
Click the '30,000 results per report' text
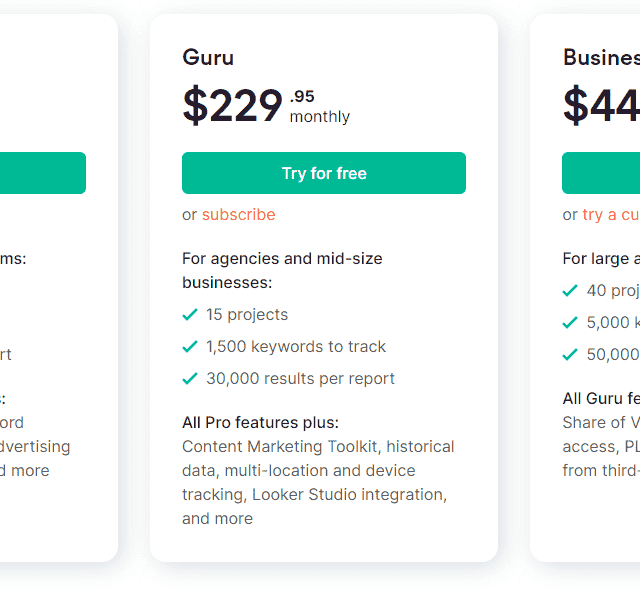[x=300, y=378]
